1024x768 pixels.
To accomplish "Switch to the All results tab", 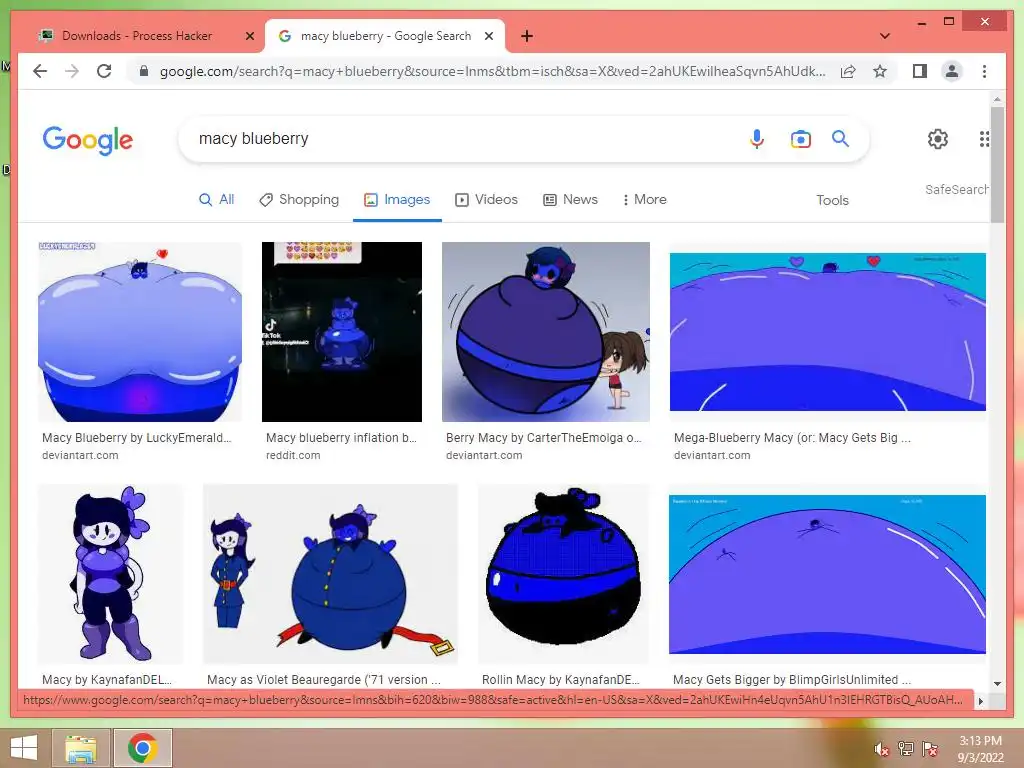I will [x=216, y=200].
